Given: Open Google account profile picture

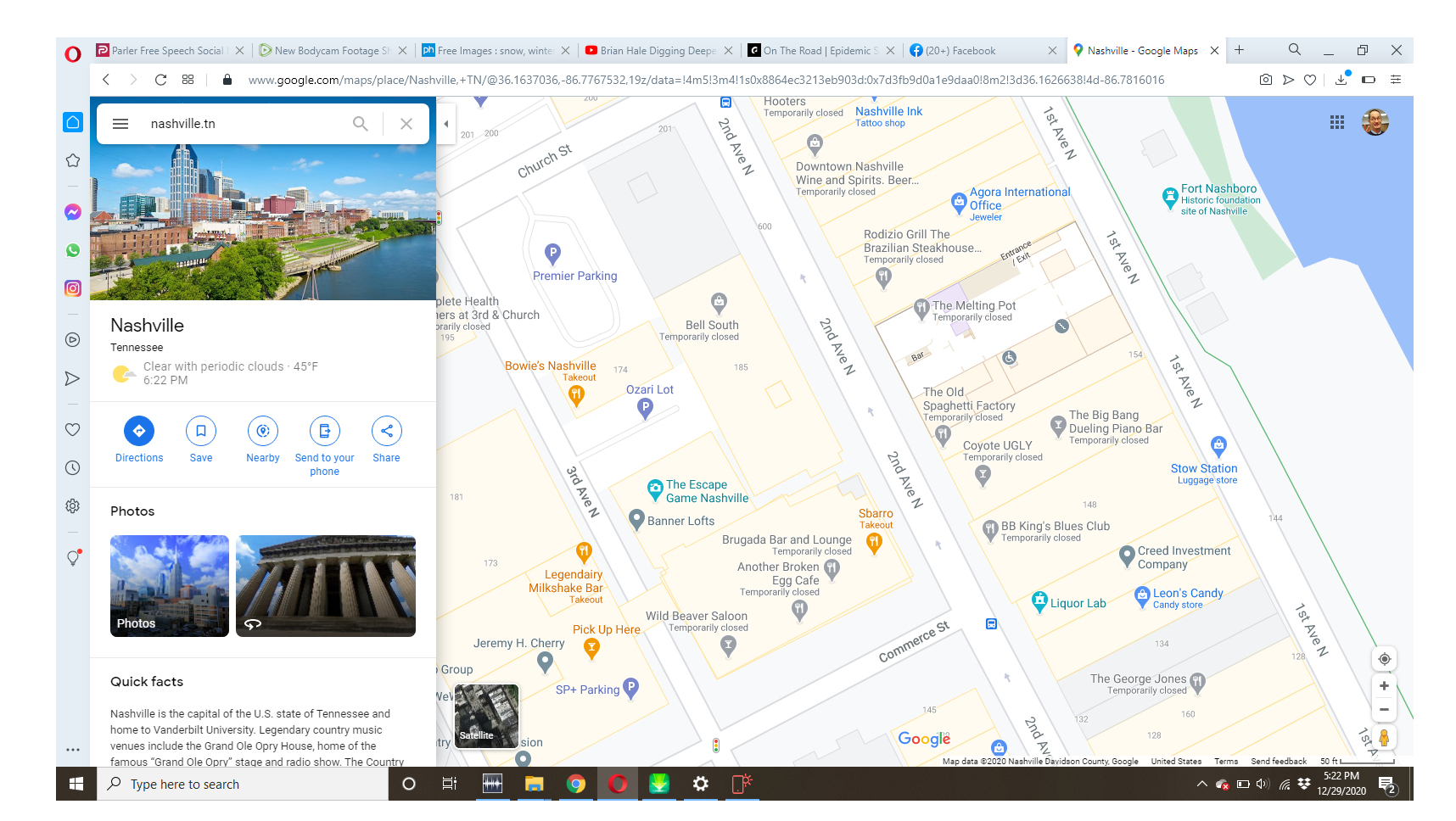Looking at the screenshot, I should 1375,122.
